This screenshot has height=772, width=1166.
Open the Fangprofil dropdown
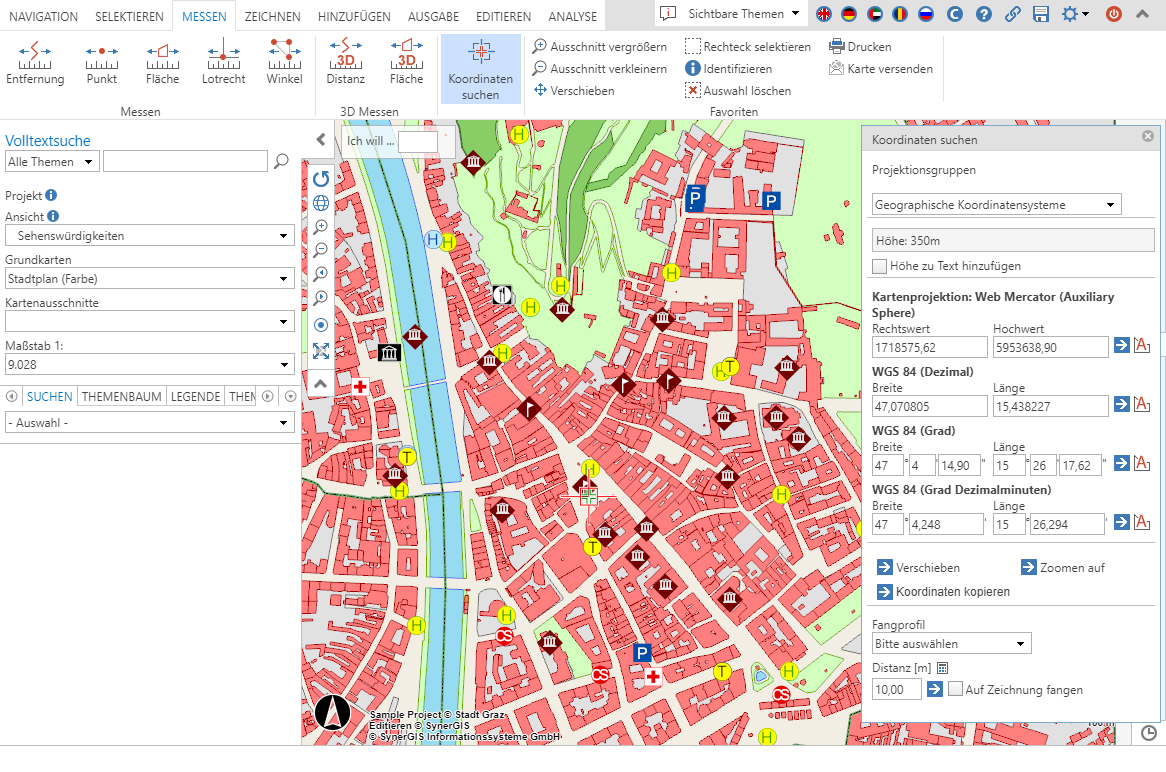[951, 643]
